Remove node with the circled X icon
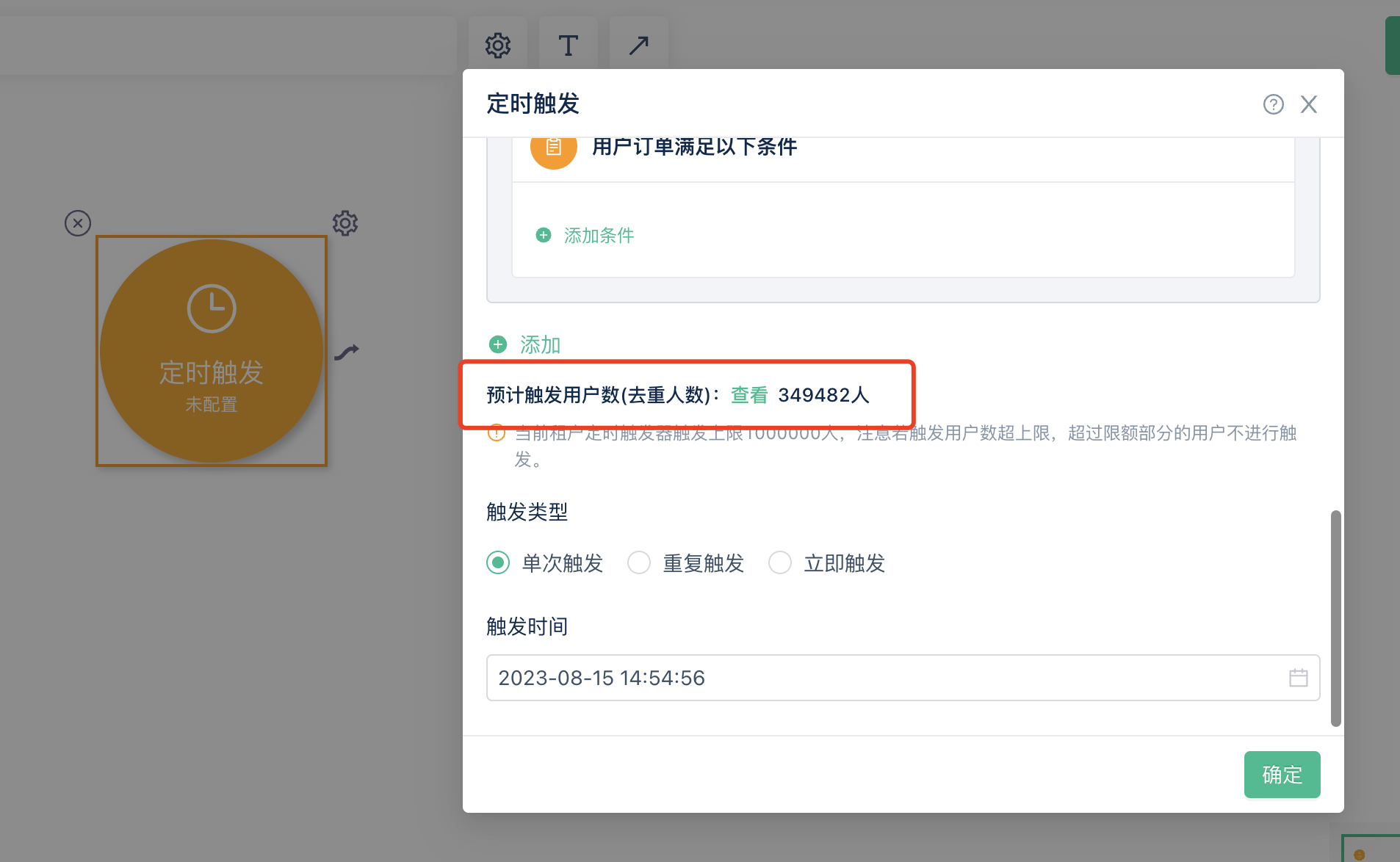The height and width of the screenshot is (862, 1400). [x=78, y=223]
